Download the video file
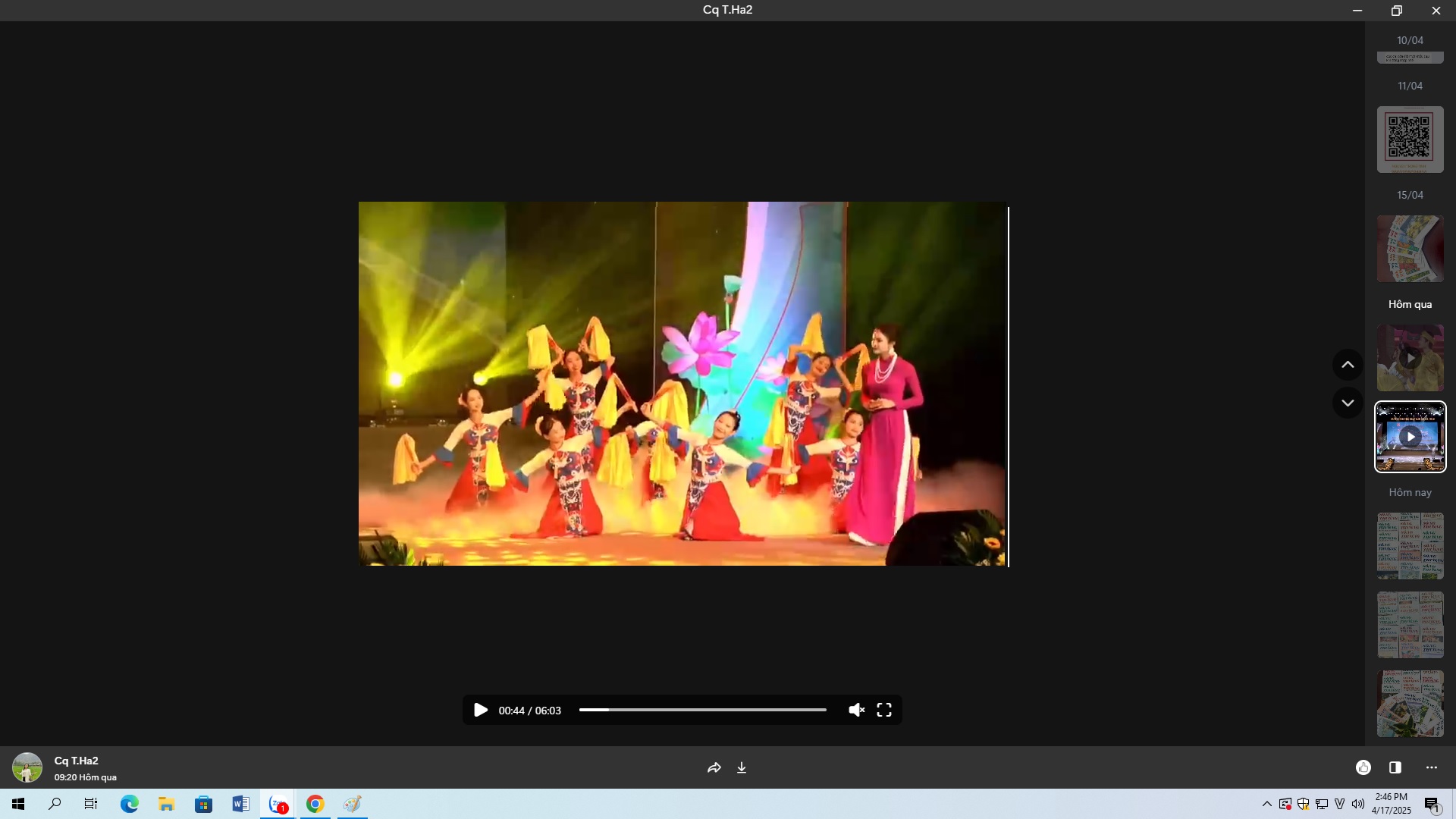The width and height of the screenshot is (1456, 819). (x=742, y=768)
